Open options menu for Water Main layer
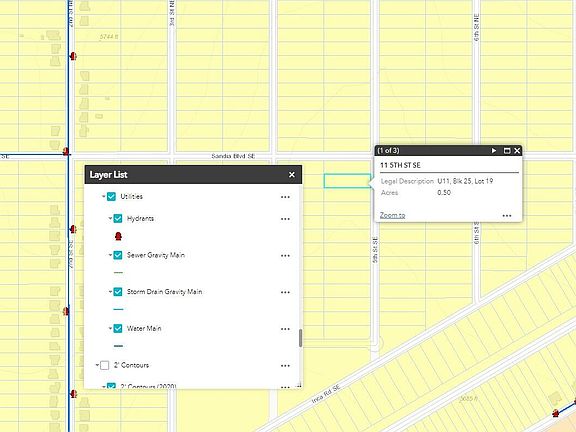 (x=285, y=329)
